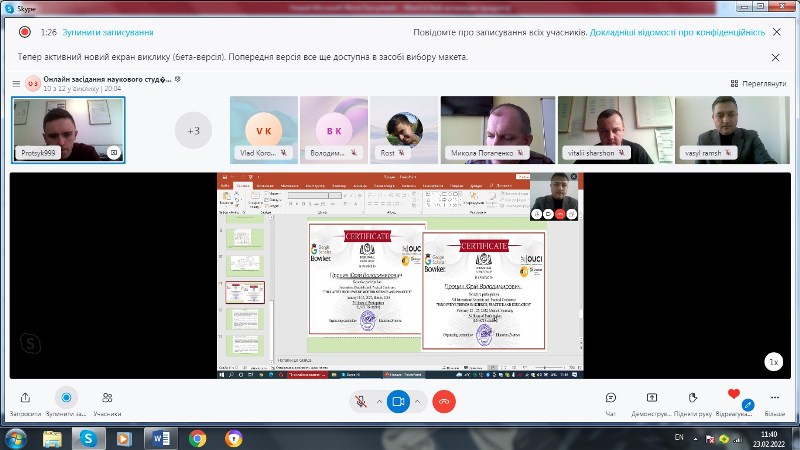The width and height of the screenshot is (800, 450).
Task: Expand camera options chevron
Action: (x=418, y=400)
